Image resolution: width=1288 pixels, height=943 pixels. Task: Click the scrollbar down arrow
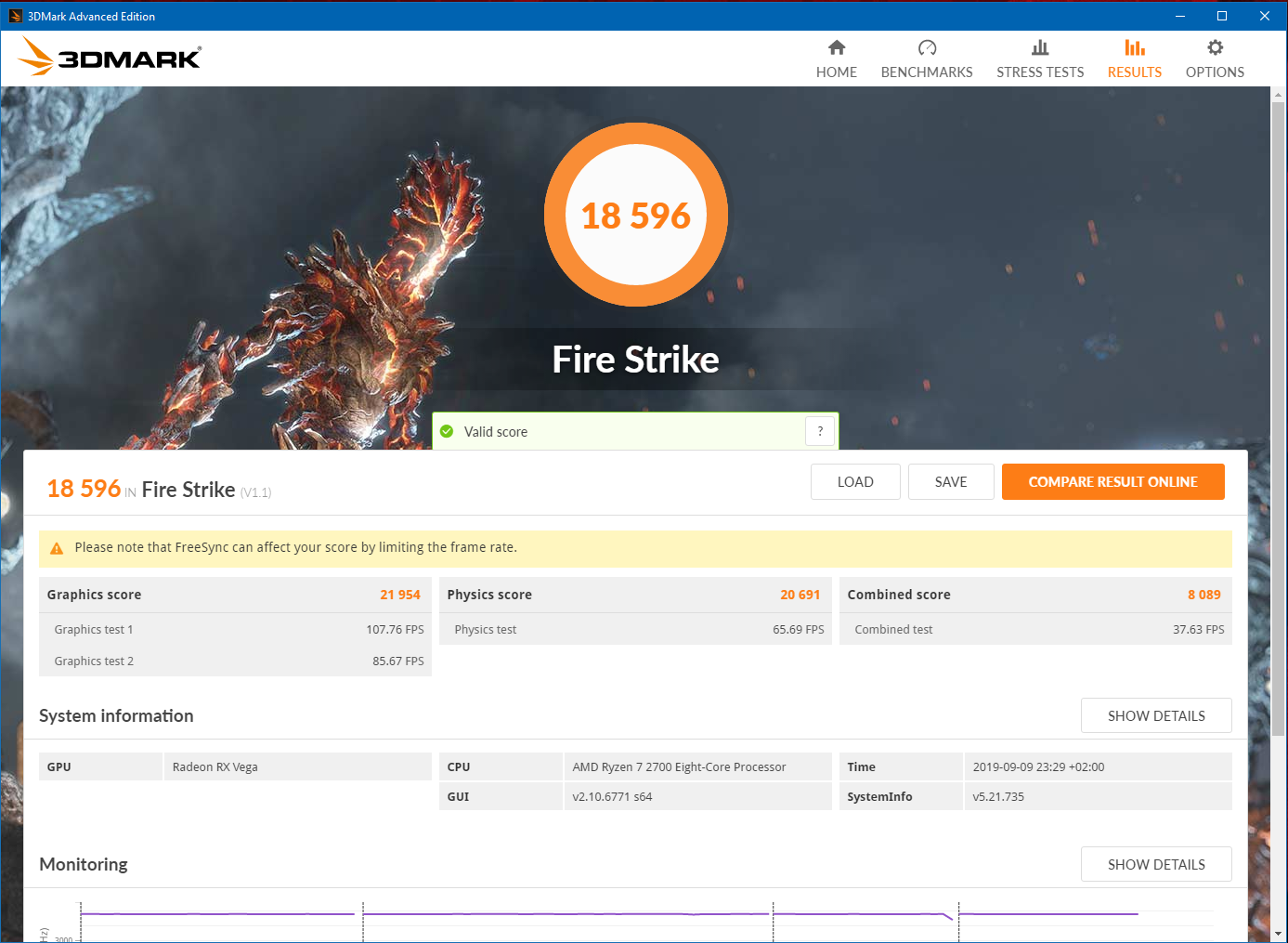[1279, 933]
